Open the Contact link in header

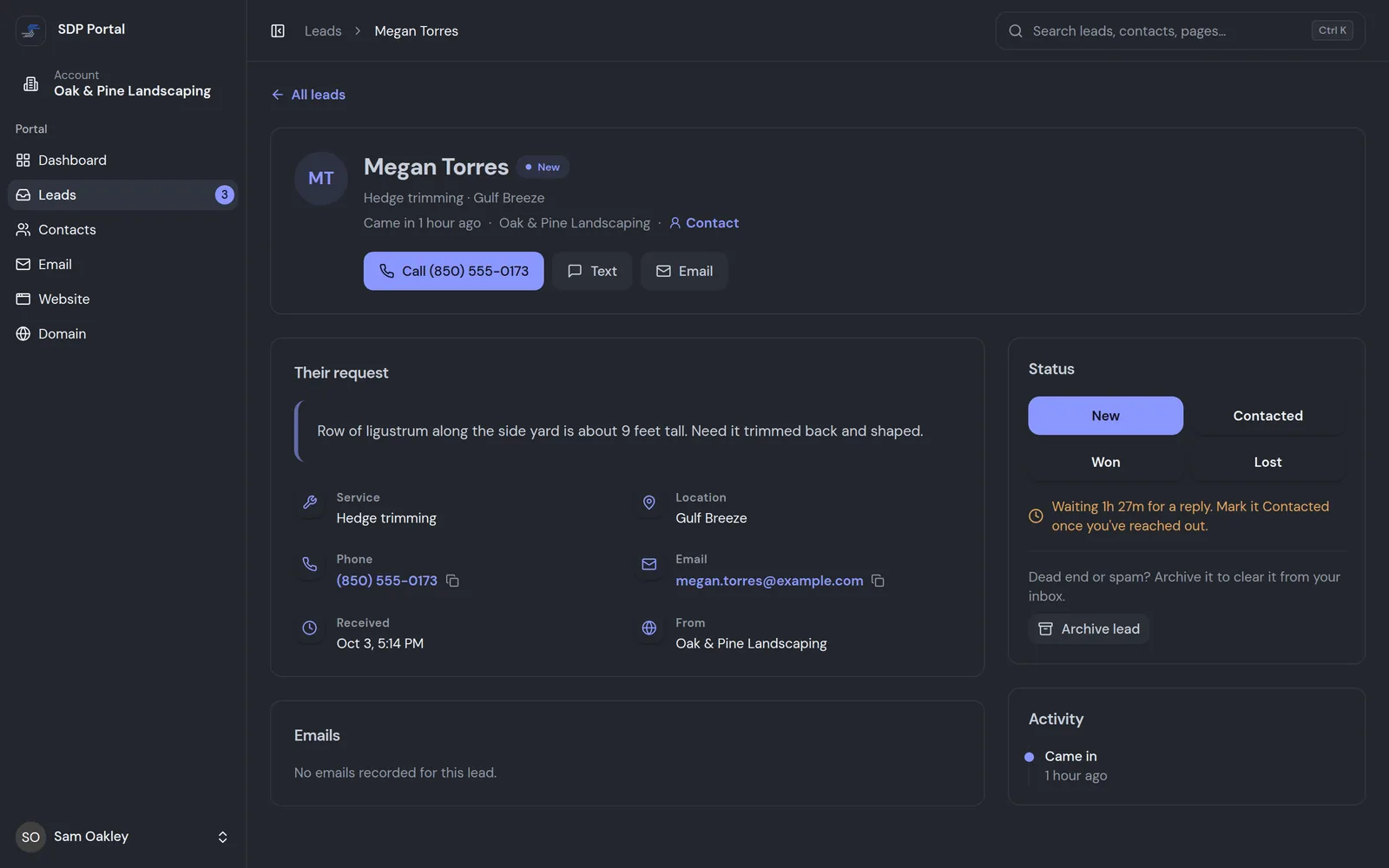(x=704, y=223)
